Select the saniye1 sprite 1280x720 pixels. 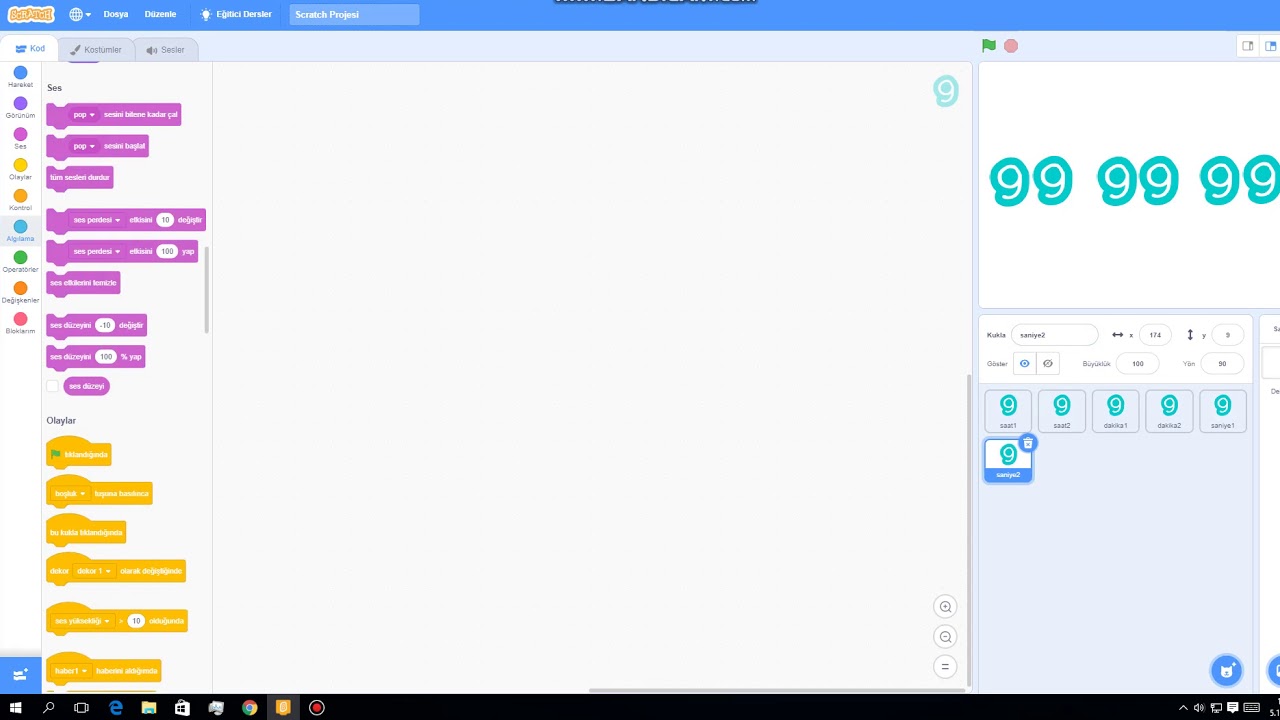point(1222,411)
